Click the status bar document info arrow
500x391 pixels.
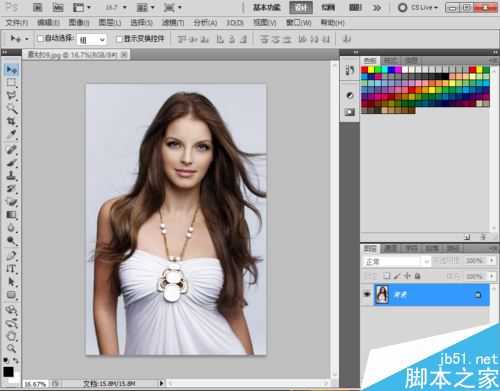pos(161,383)
